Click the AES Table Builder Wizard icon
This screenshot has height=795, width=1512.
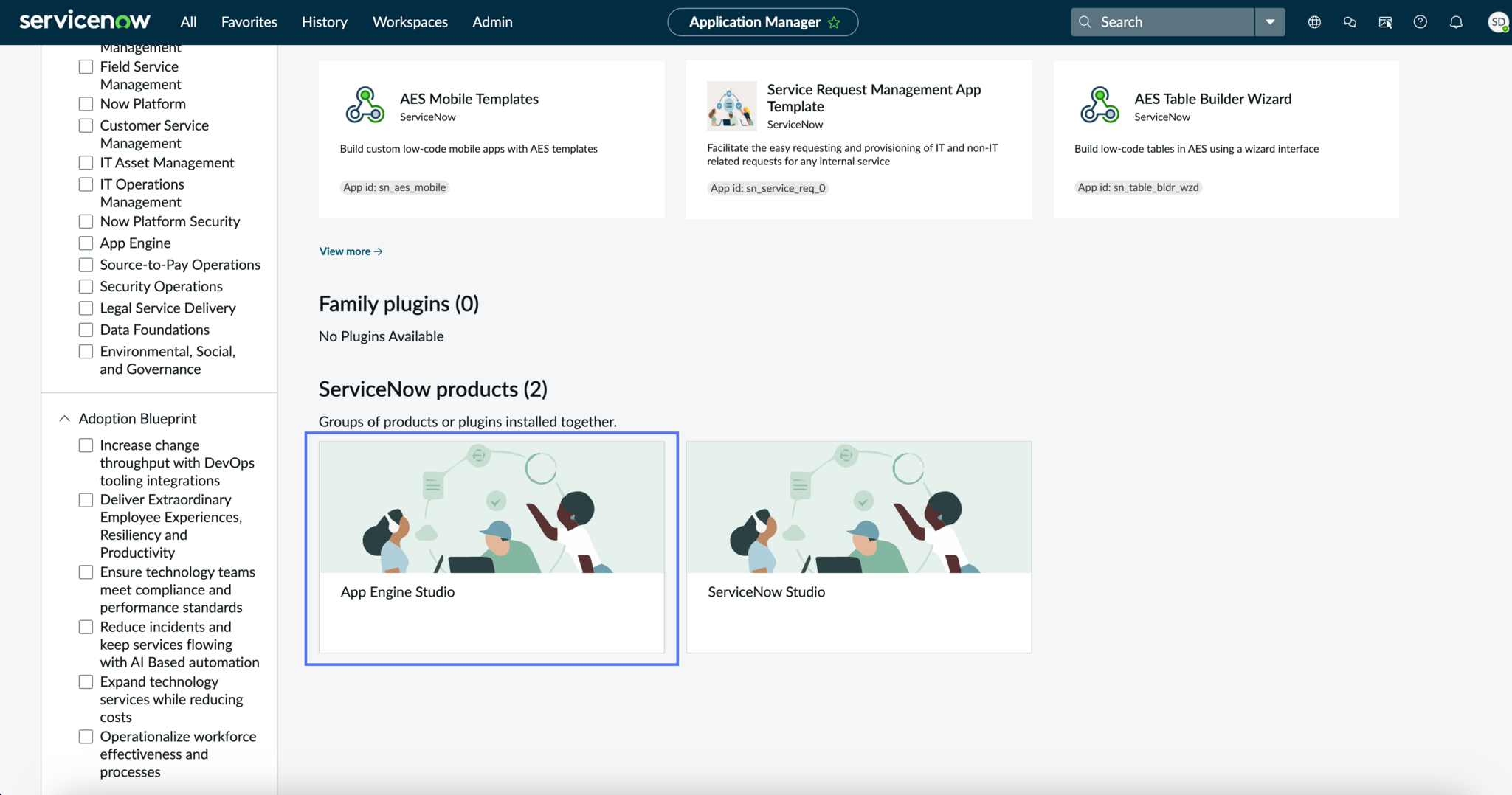tap(1100, 105)
